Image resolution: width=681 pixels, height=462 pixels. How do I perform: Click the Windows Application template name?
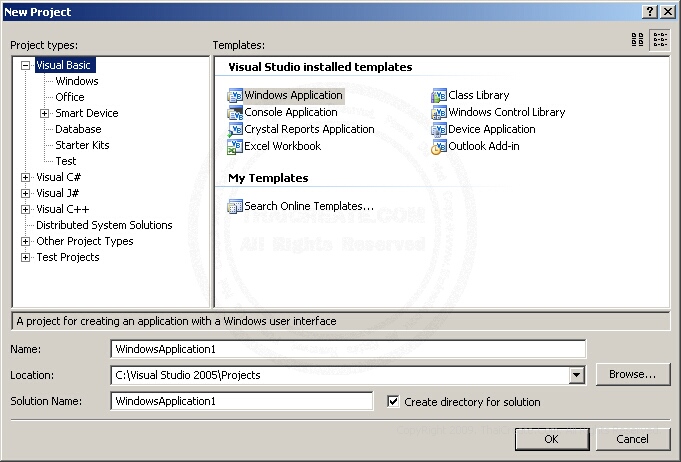click(x=294, y=95)
